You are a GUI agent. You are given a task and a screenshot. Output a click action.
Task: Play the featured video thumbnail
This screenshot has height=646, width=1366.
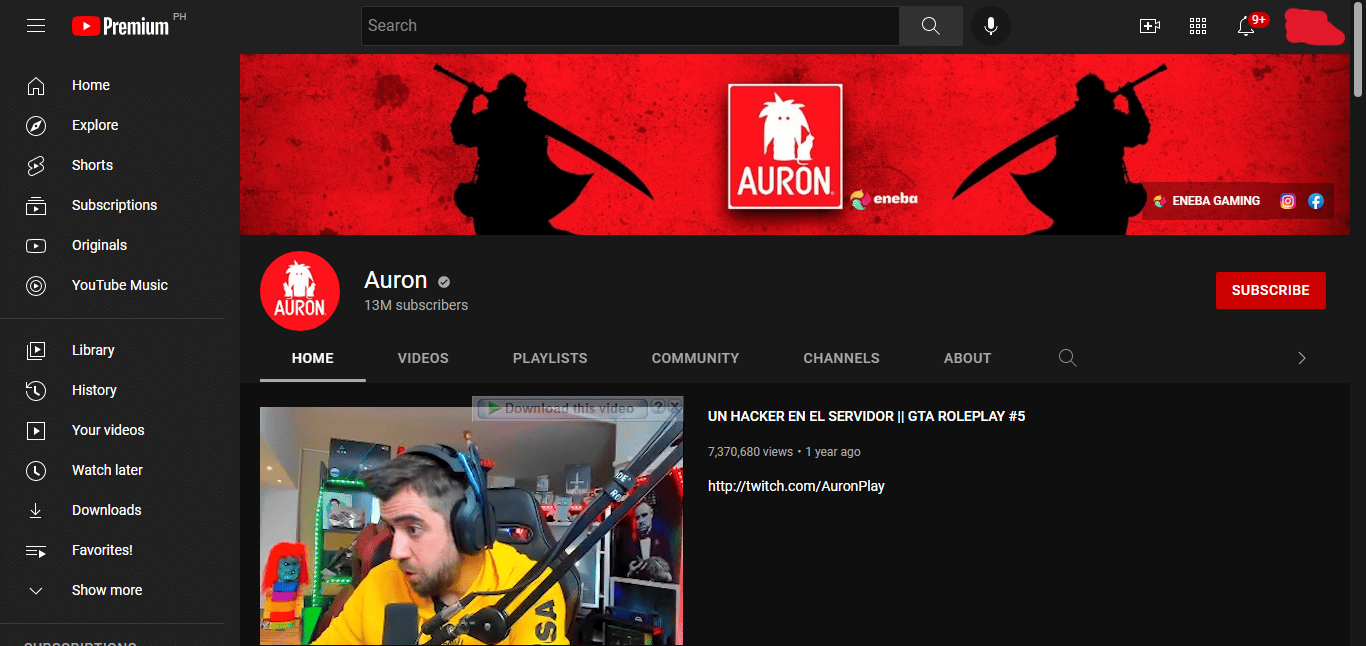click(x=471, y=525)
